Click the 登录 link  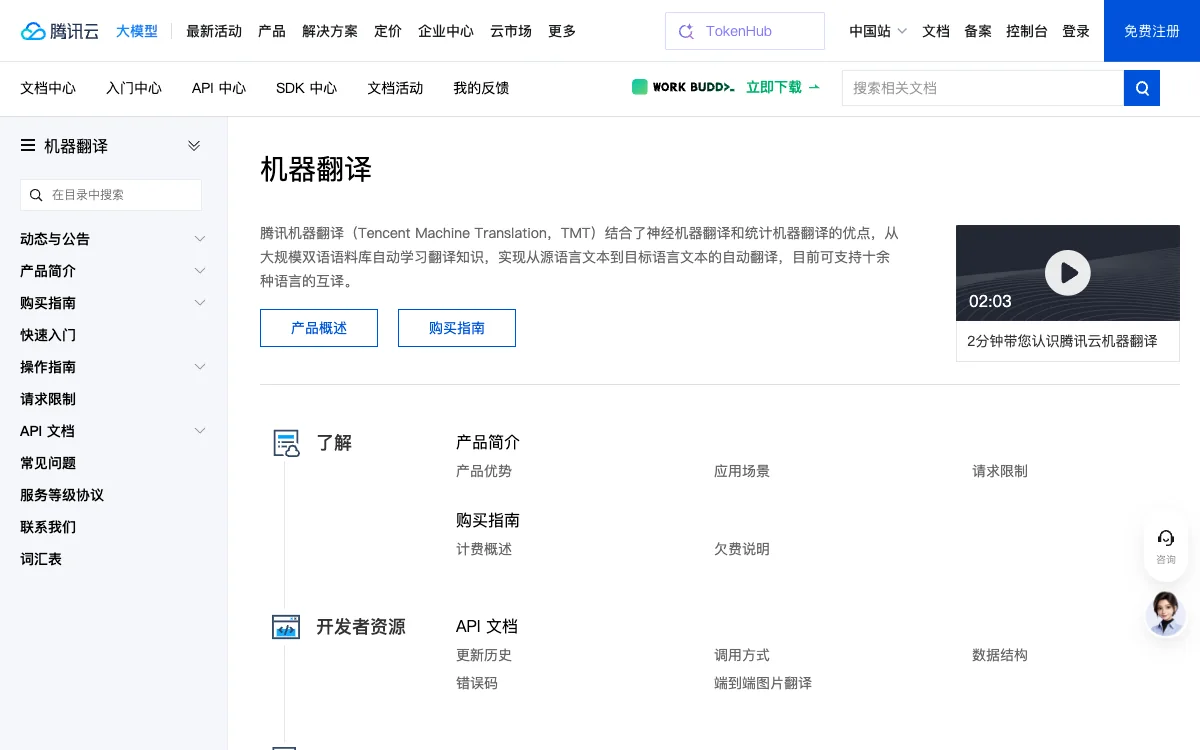click(1076, 31)
